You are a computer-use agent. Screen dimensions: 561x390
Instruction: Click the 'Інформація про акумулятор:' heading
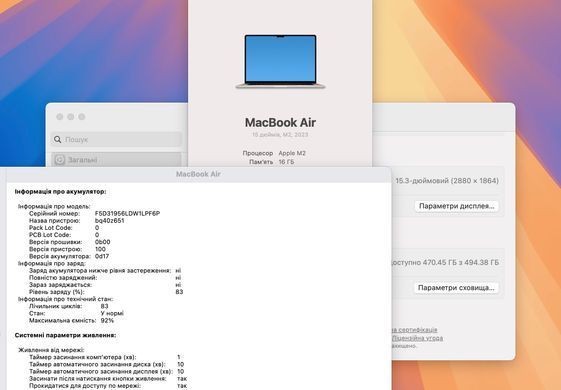click(60, 191)
